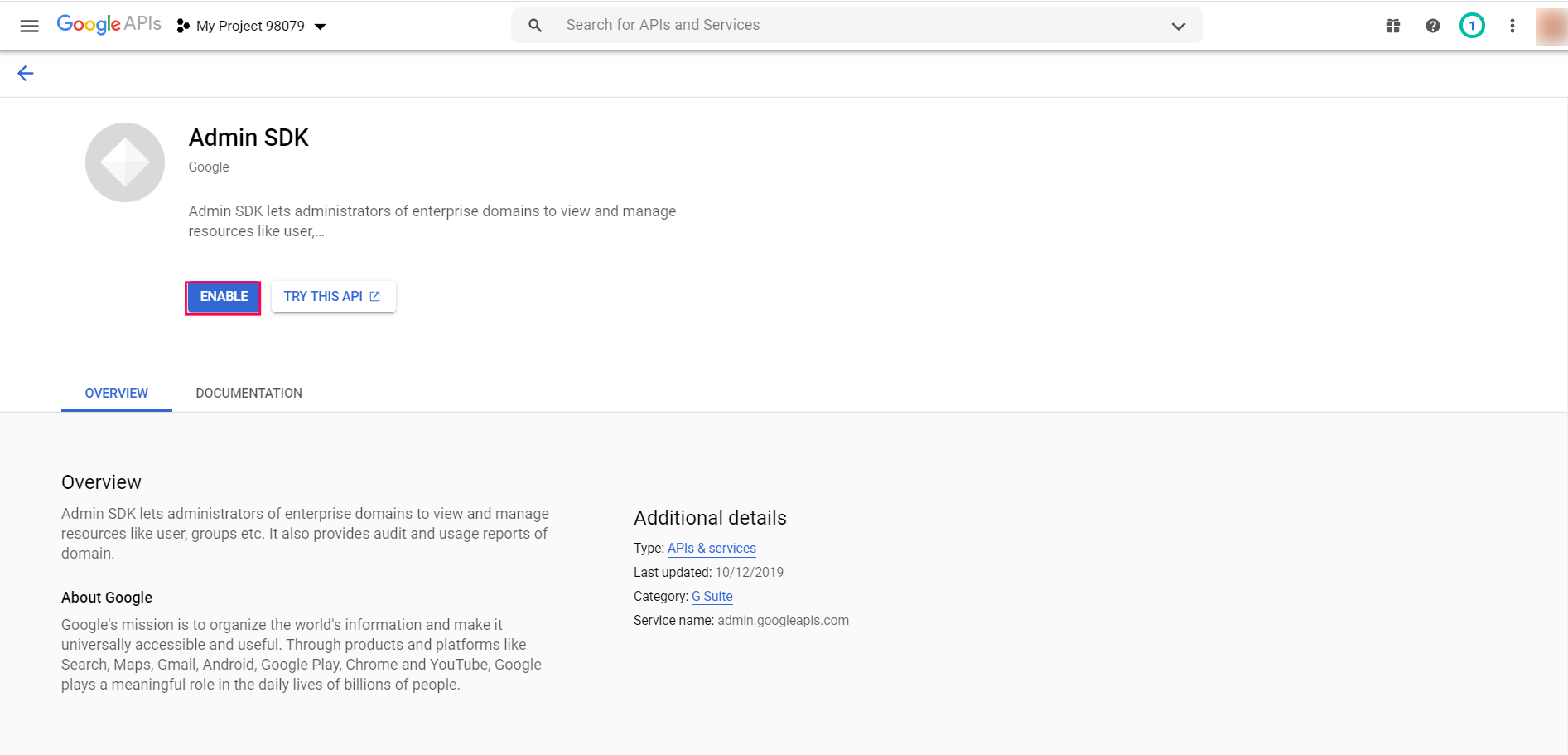
Task: Focus the Search for APIs and Services field
Action: (856, 26)
